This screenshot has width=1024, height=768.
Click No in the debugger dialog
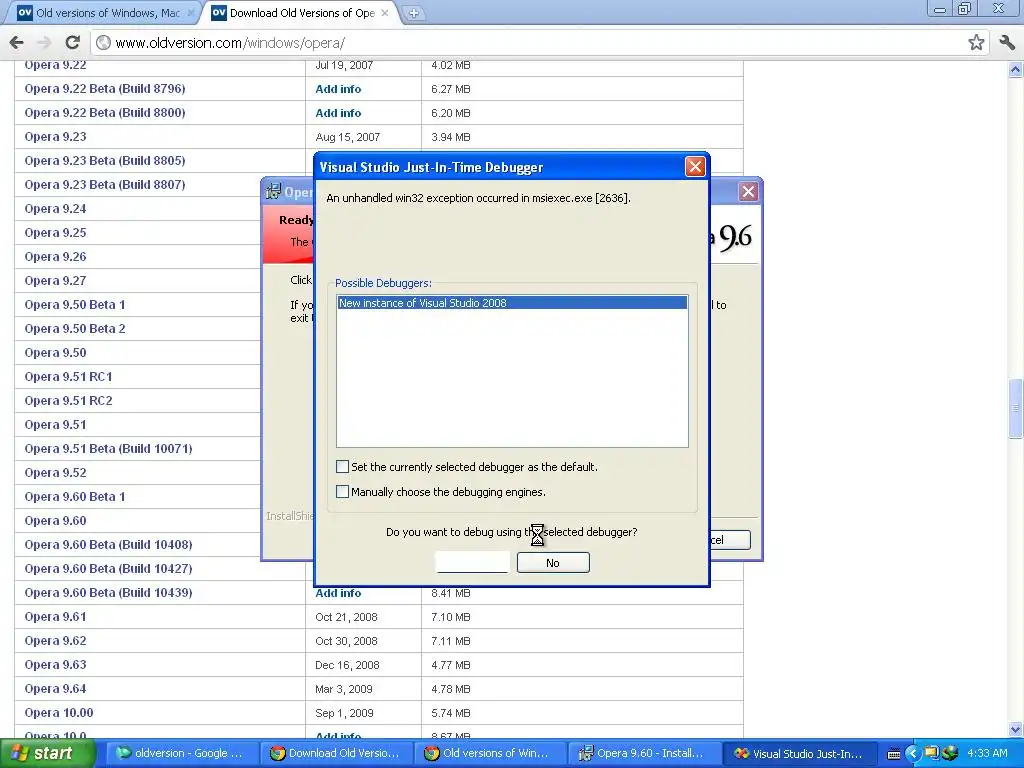point(553,563)
